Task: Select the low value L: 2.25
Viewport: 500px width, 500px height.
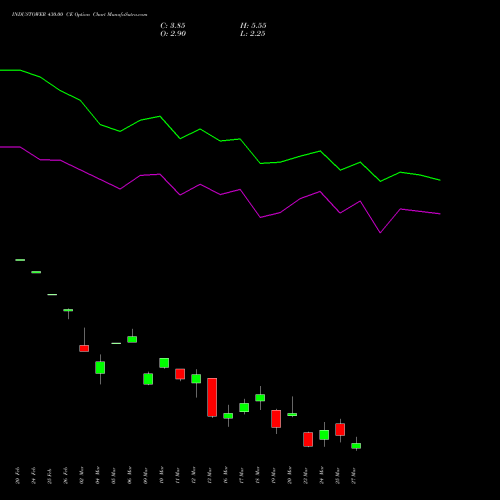Action: click(x=253, y=34)
